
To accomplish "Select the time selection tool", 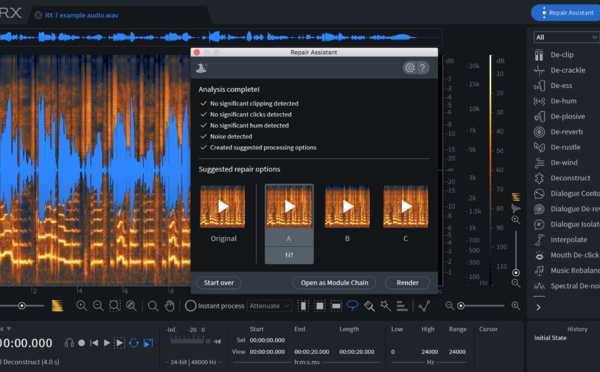I will pos(303,305).
